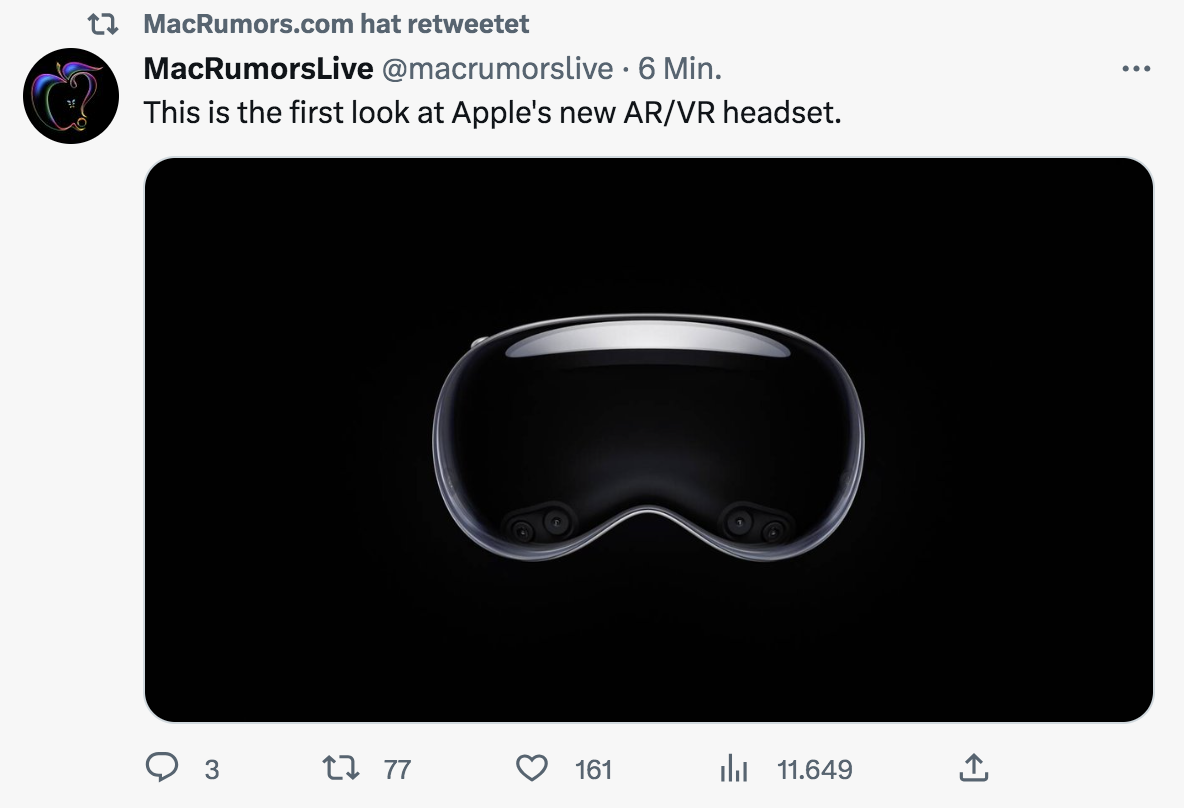The image size is (1184, 808).
Task: Click the MacRumorsLive profile avatar
Action: tap(71, 96)
